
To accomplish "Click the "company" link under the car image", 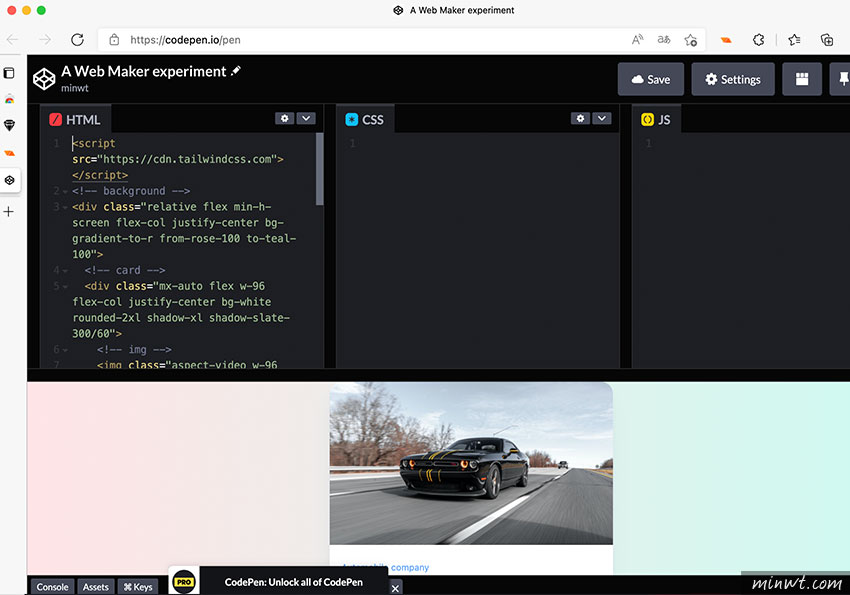I will 410,567.
